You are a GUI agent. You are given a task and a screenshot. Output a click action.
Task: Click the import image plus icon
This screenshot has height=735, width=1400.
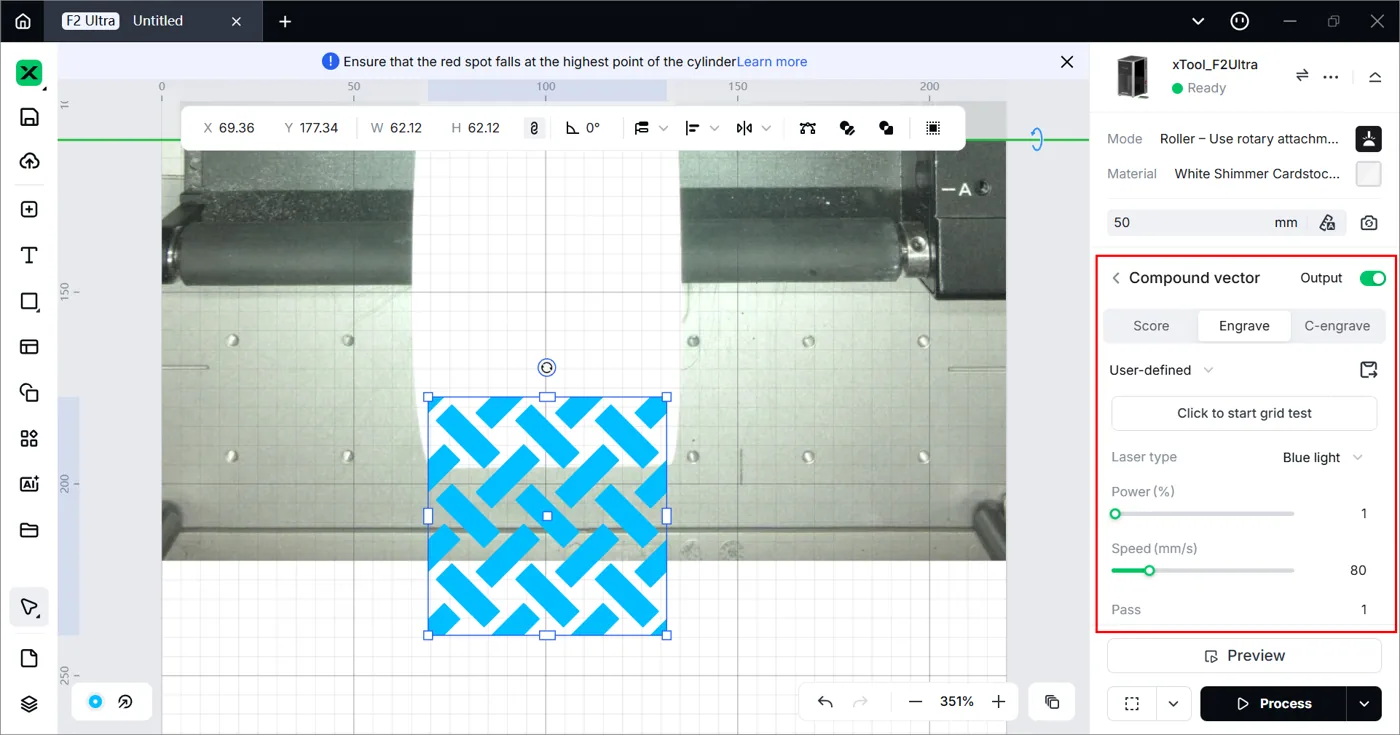coord(29,209)
